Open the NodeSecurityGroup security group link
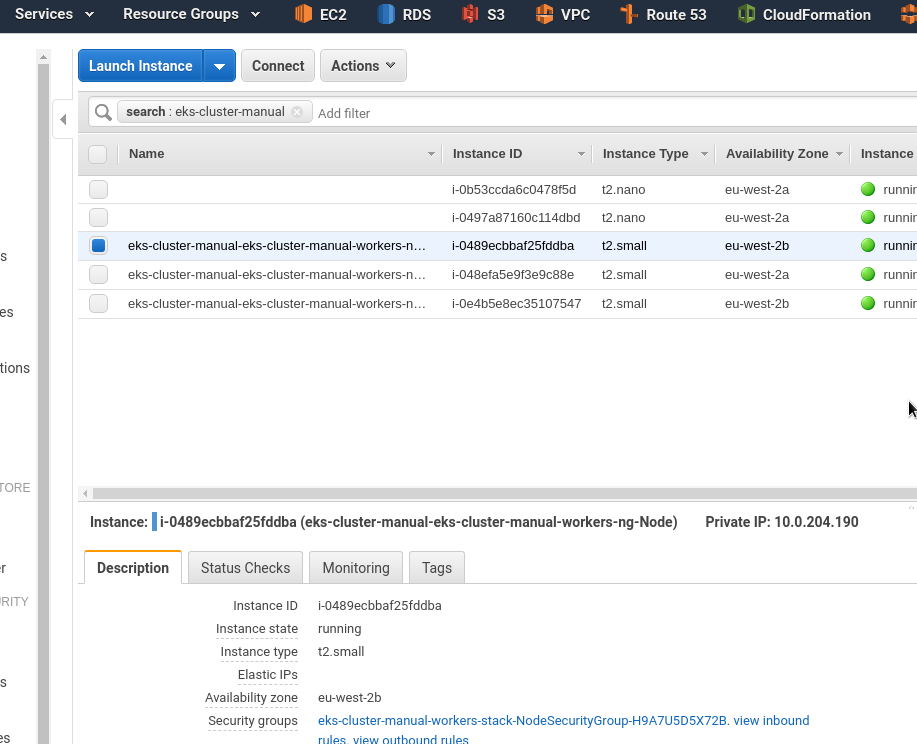The width and height of the screenshot is (917, 744). click(523, 721)
